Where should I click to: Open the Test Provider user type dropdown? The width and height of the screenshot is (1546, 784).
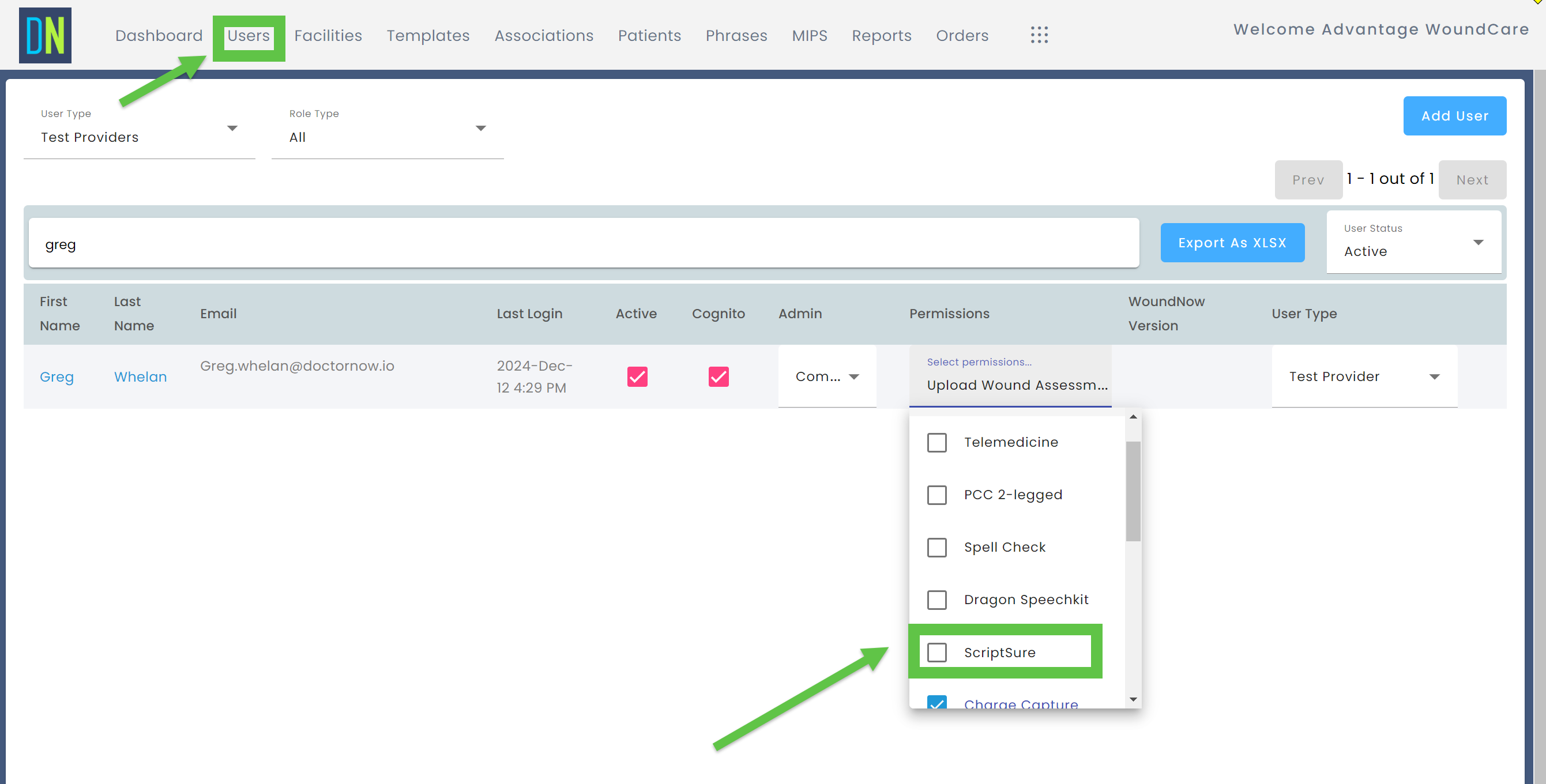[x=1435, y=376]
